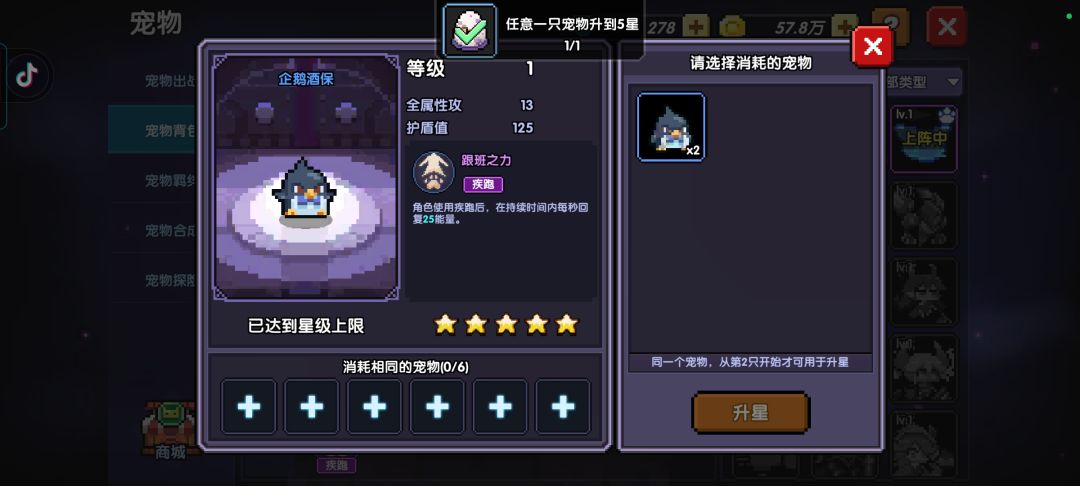This screenshot has height=486, width=1080.
Task: Click the plus button beside 57.8万 coins
Action: [844, 26]
